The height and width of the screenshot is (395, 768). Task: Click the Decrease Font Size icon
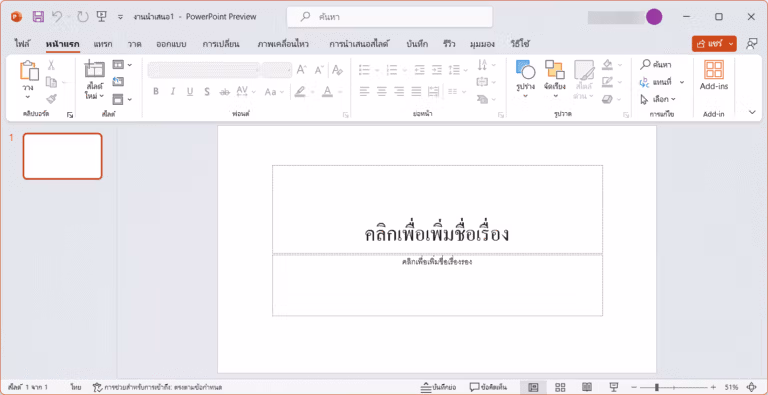pyautogui.click(x=319, y=70)
